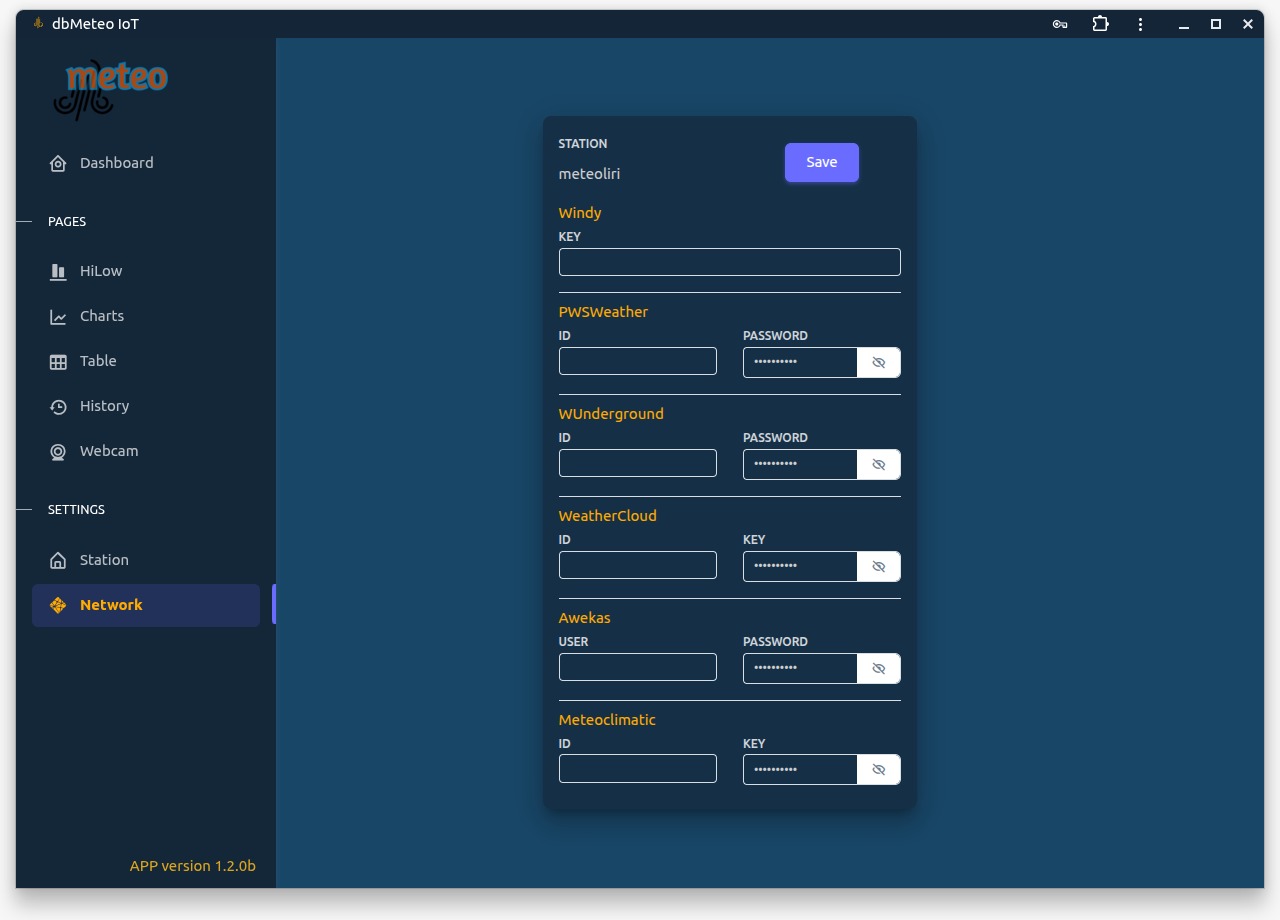
Task: Click the Charts line graph icon
Action: pos(58,316)
